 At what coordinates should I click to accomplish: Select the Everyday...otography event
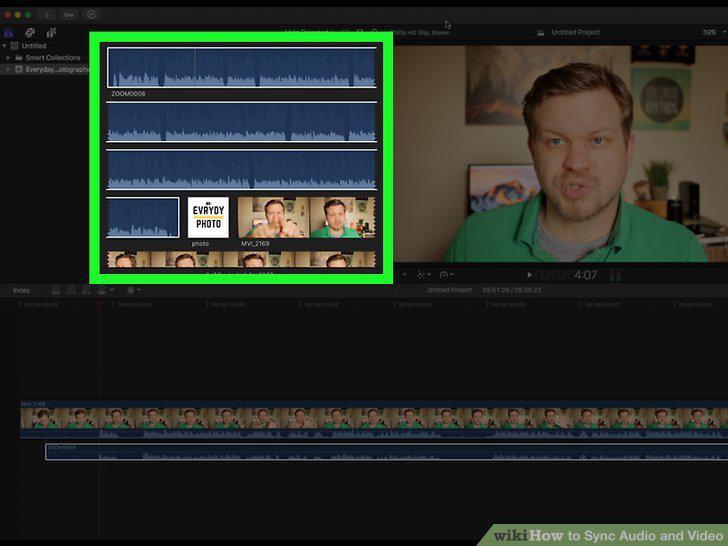(x=45, y=69)
